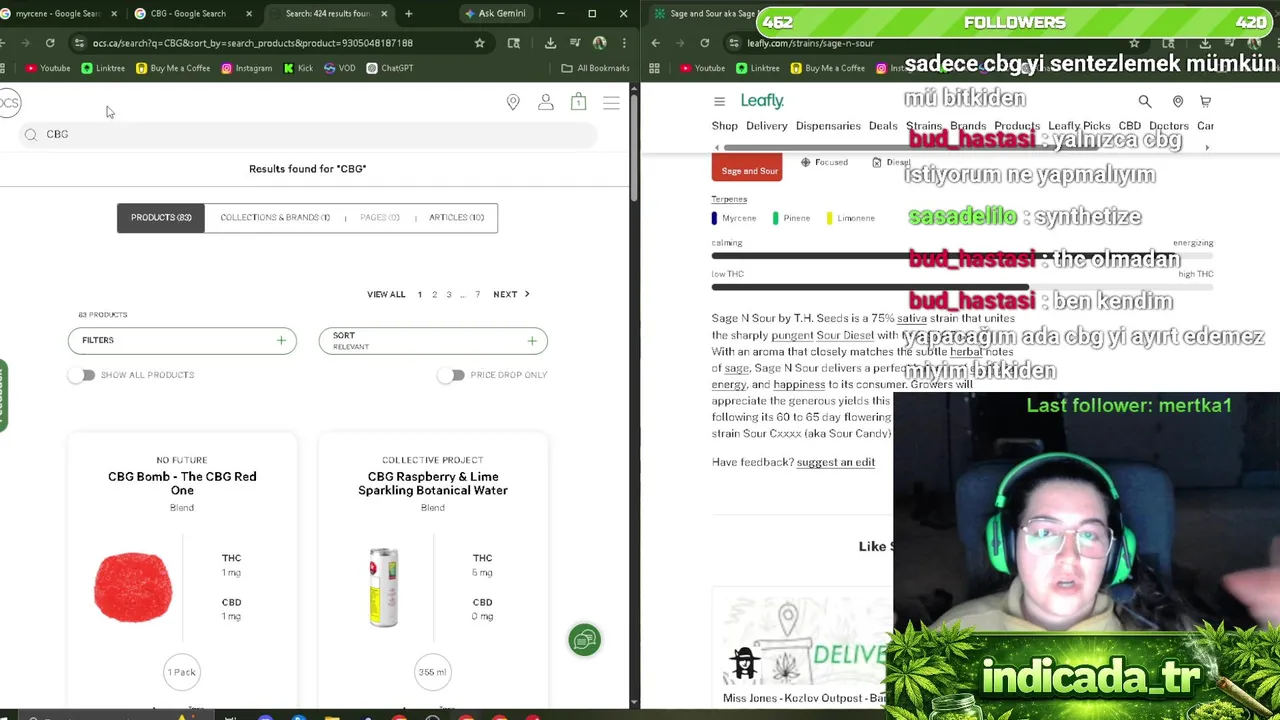Screen dimensions: 1280x720
Task: Open the Leafly location pin icon
Action: (x=1178, y=101)
